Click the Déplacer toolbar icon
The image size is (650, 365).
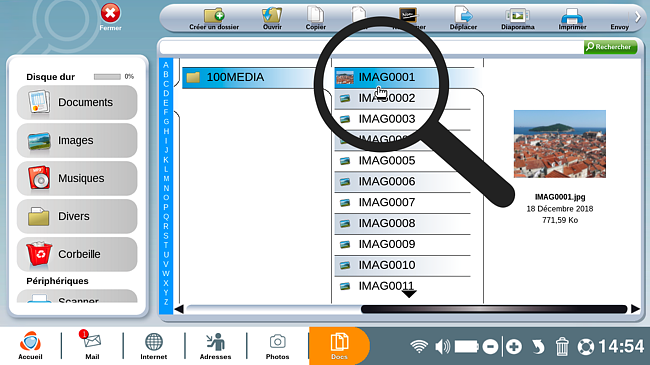coord(463,15)
